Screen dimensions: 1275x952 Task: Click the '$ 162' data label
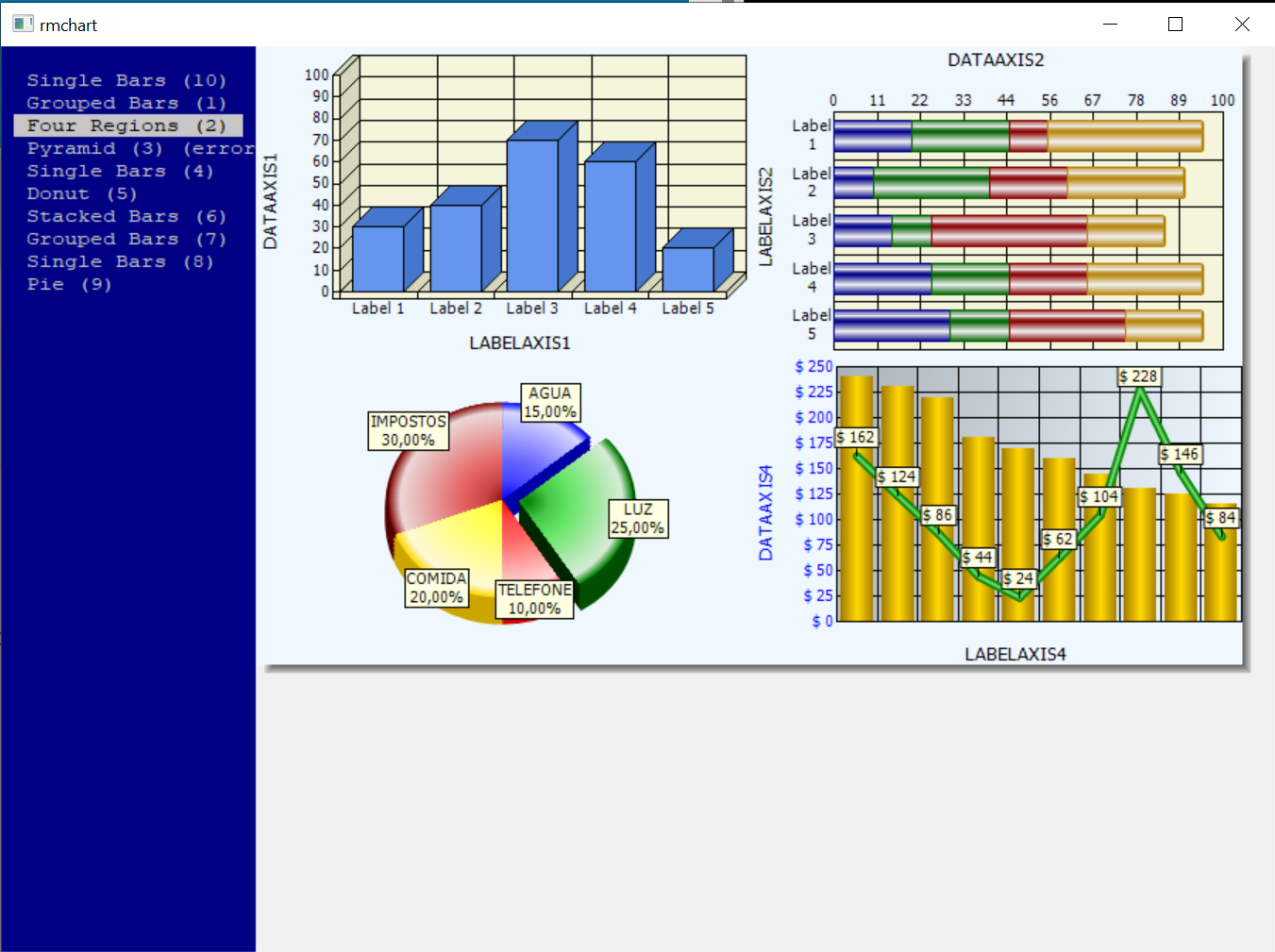click(x=856, y=438)
